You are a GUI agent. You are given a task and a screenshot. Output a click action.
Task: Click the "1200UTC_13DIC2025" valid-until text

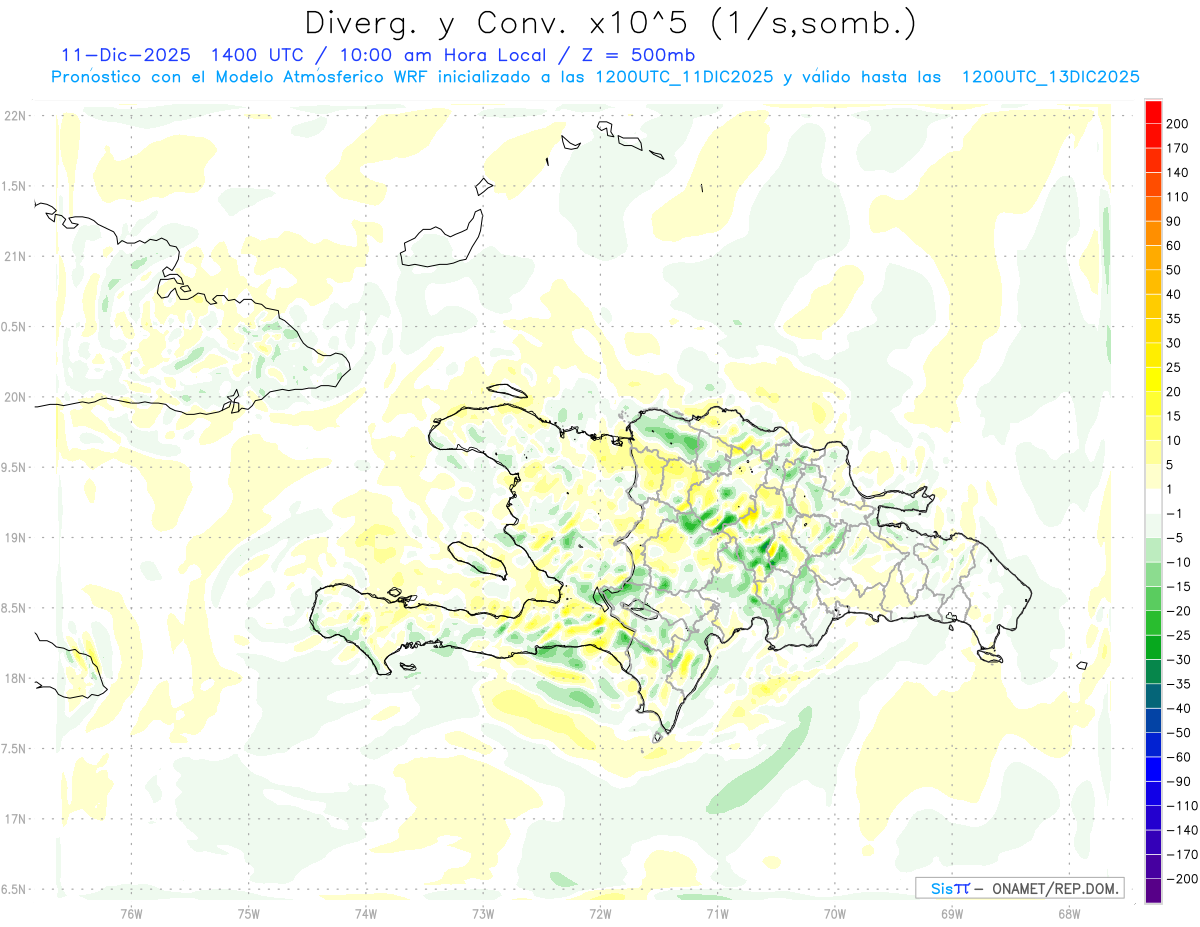(1050, 77)
